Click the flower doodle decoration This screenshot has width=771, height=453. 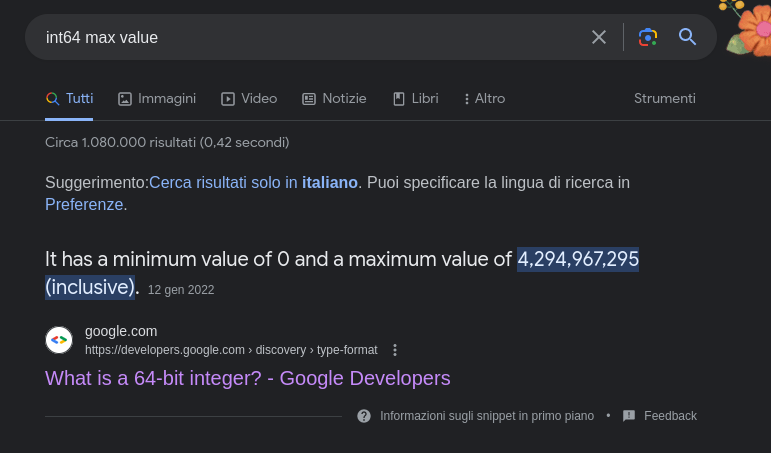coord(745,27)
